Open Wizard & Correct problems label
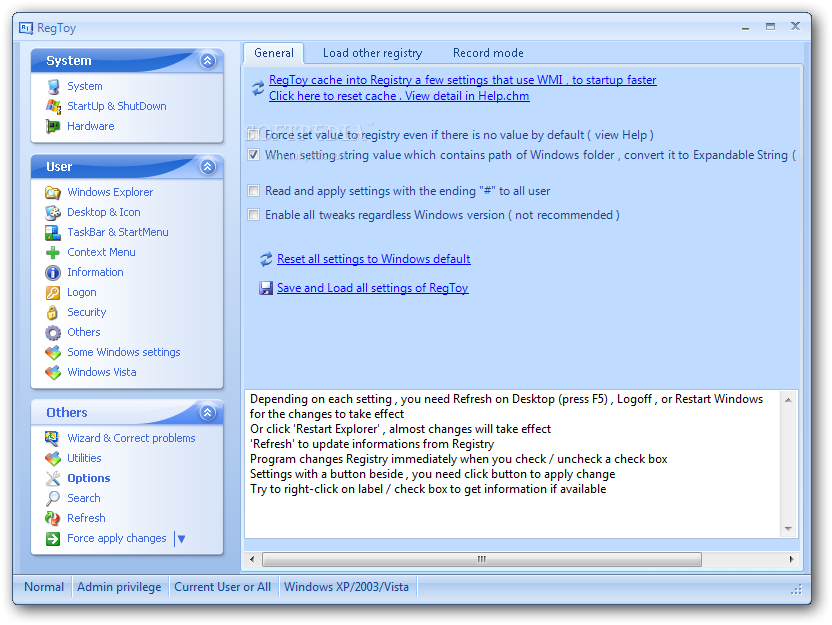The width and height of the screenshot is (832, 625). (x=131, y=438)
